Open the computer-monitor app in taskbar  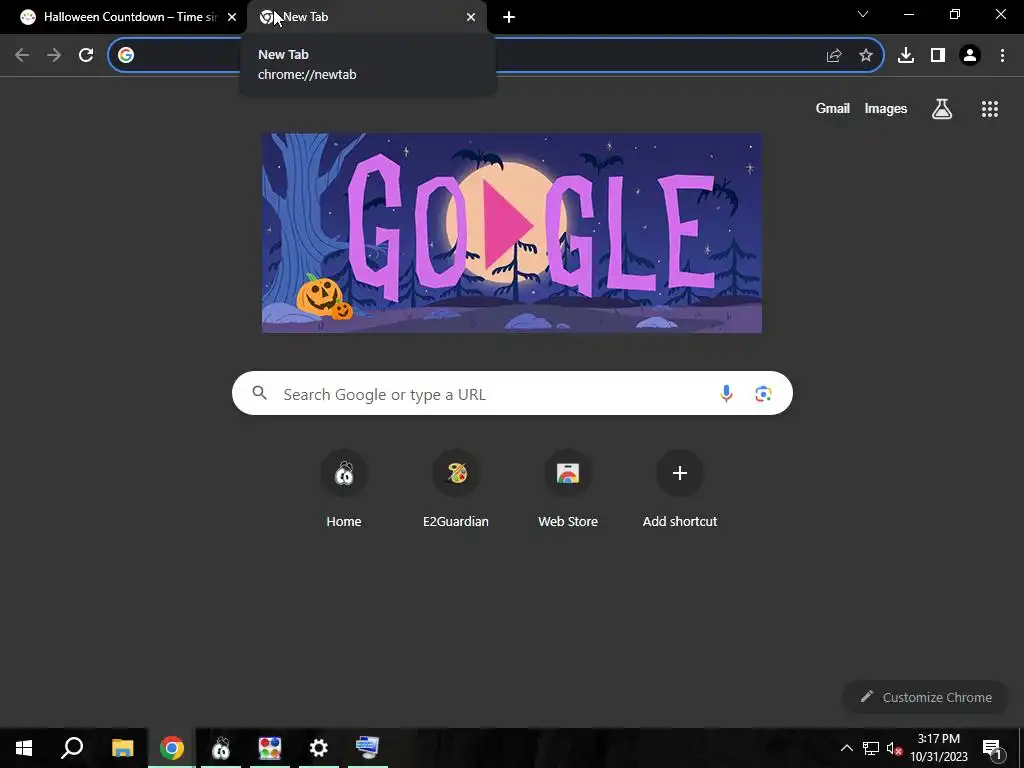click(368, 748)
